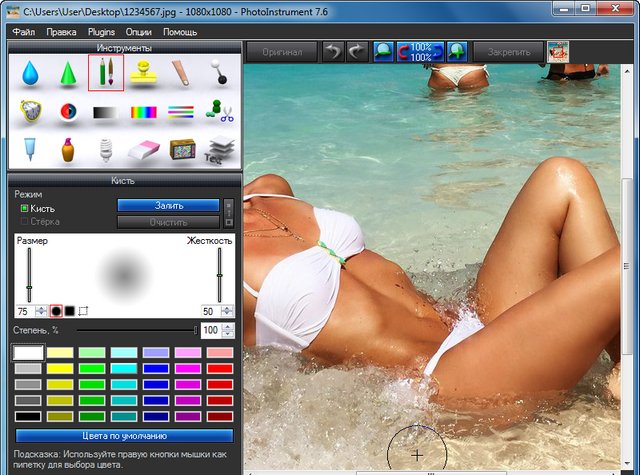640x475 pixels.
Task: Click the Залить button
Action: coord(167,205)
